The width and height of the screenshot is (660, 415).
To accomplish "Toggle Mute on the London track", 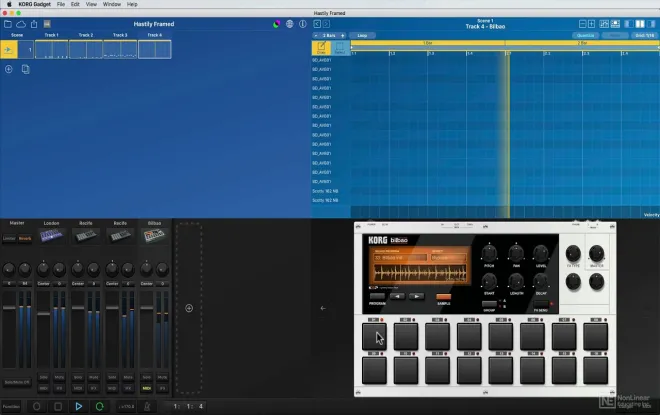I will point(59,378).
